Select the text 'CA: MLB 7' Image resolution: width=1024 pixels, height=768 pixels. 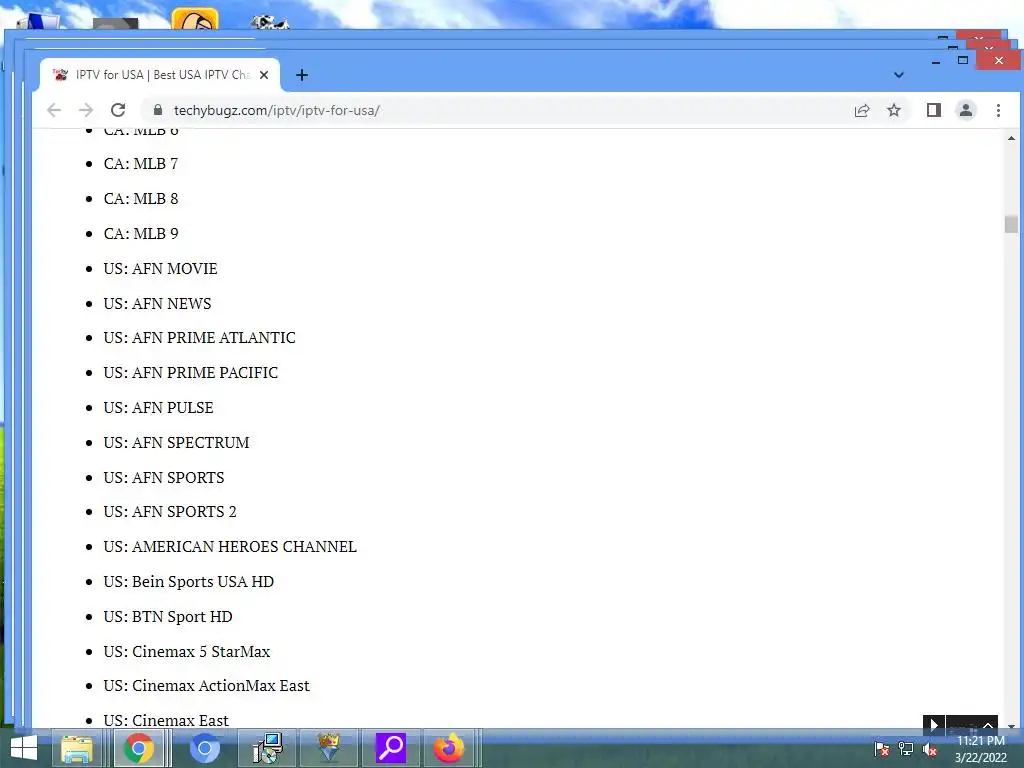(140, 164)
